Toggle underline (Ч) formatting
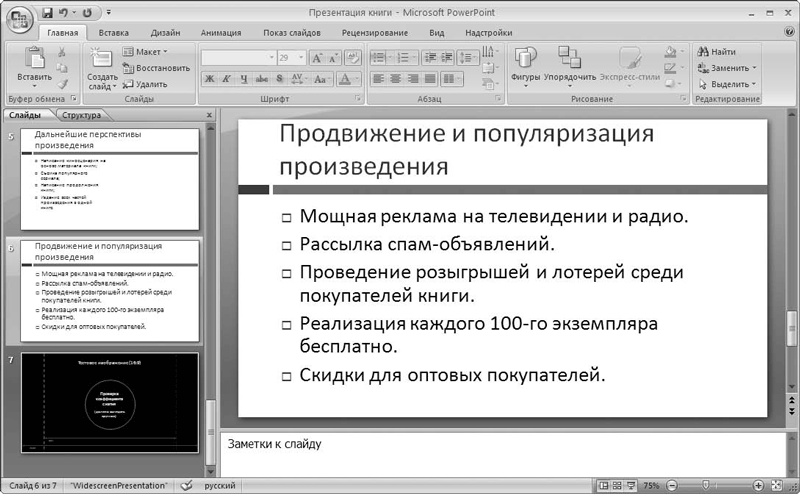This screenshot has width=800, height=494. click(245, 78)
